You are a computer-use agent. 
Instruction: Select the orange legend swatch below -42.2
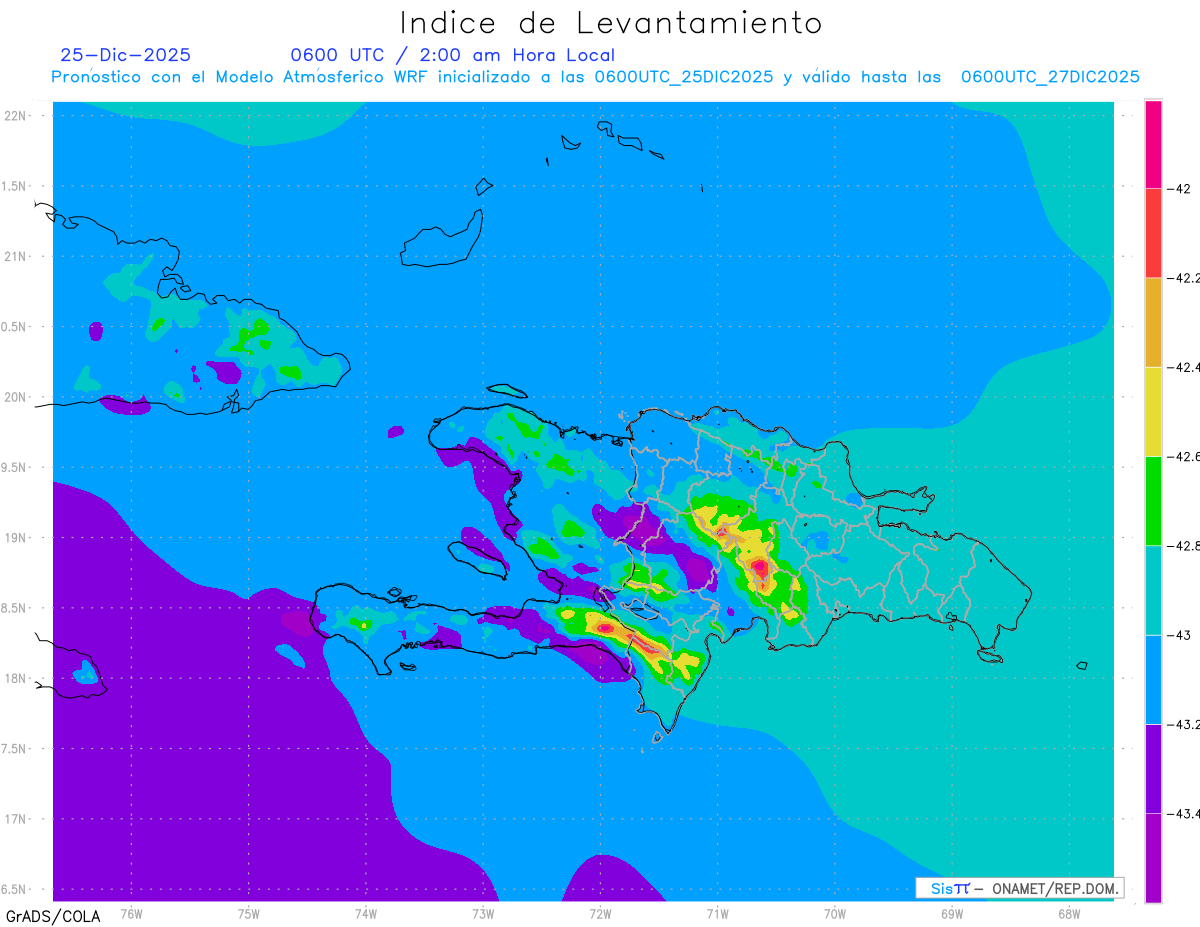(x=1153, y=322)
